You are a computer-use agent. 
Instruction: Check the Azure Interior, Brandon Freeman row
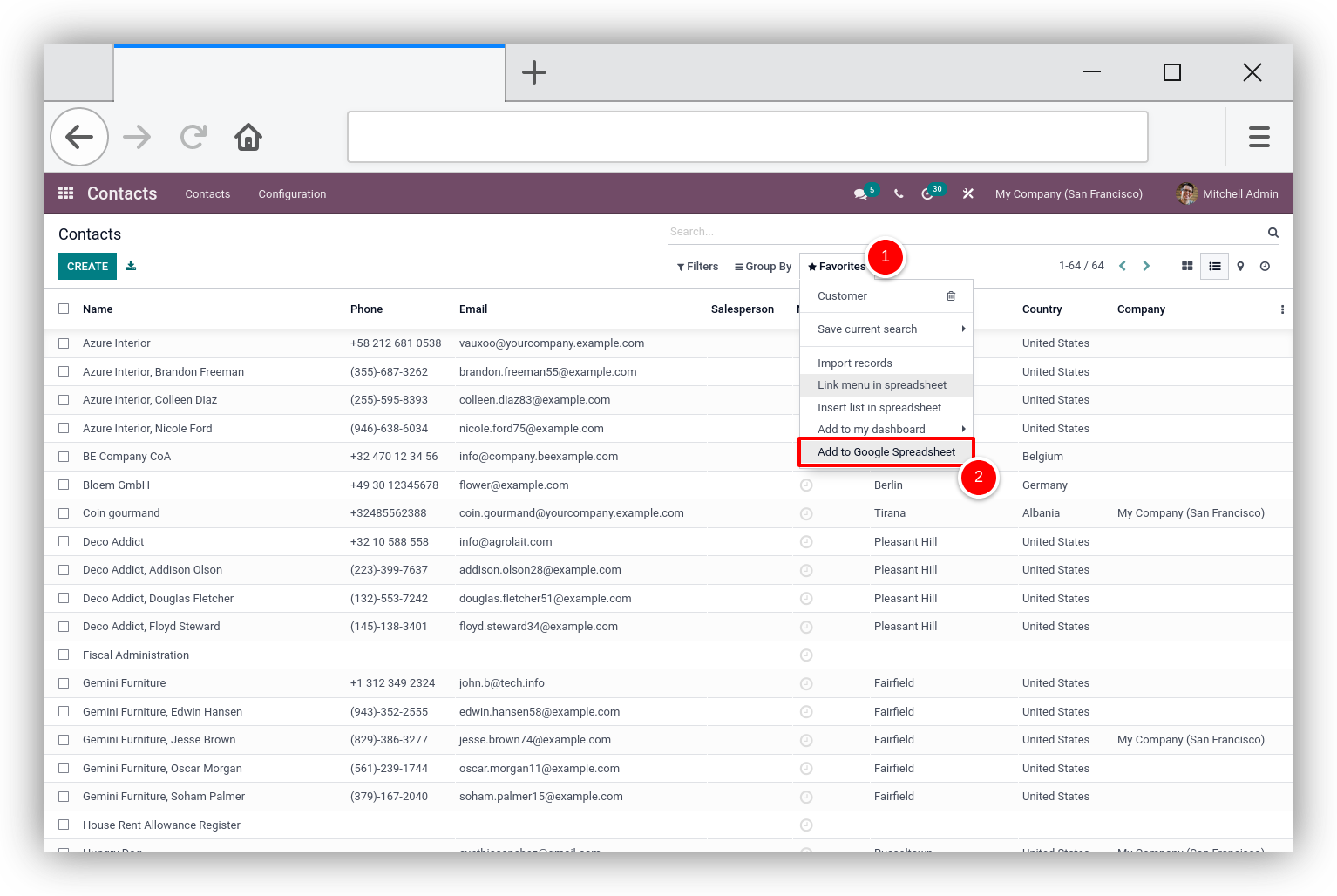(64, 371)
